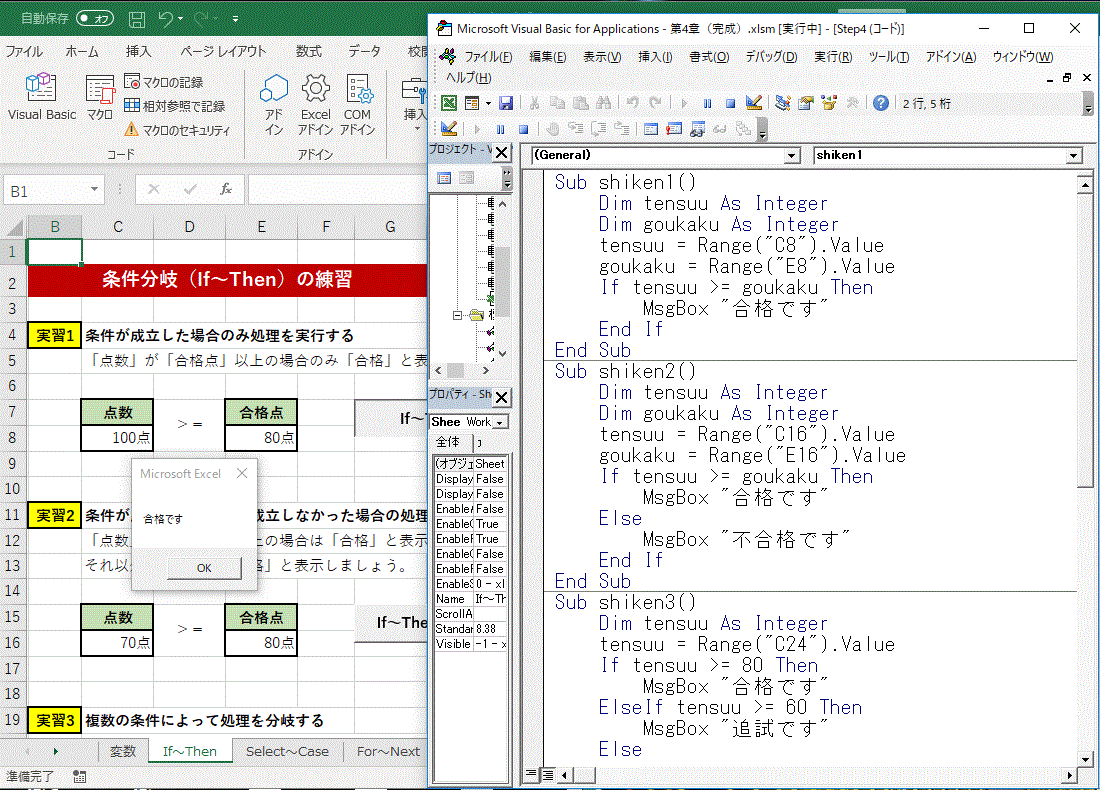Image resolution: width=1100 pixels, height=790 pixels.
Task: Click the Visual Basic button in Excel ribbon
Action: (41, 97)
